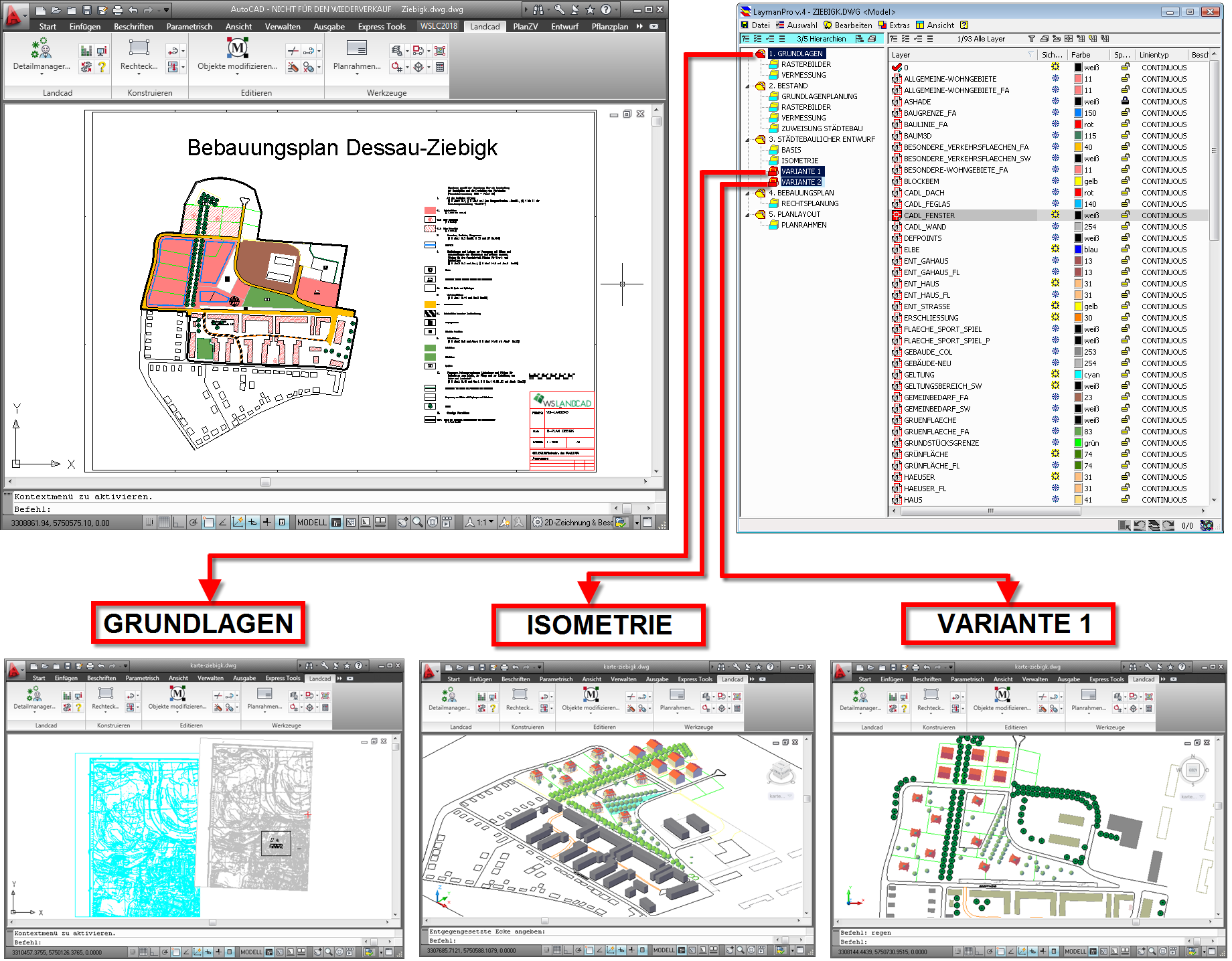Toggle freeze state of CADL_FENSTER layer
This screenshot has width=1232, height=961.
click(x=1055, y=215)
